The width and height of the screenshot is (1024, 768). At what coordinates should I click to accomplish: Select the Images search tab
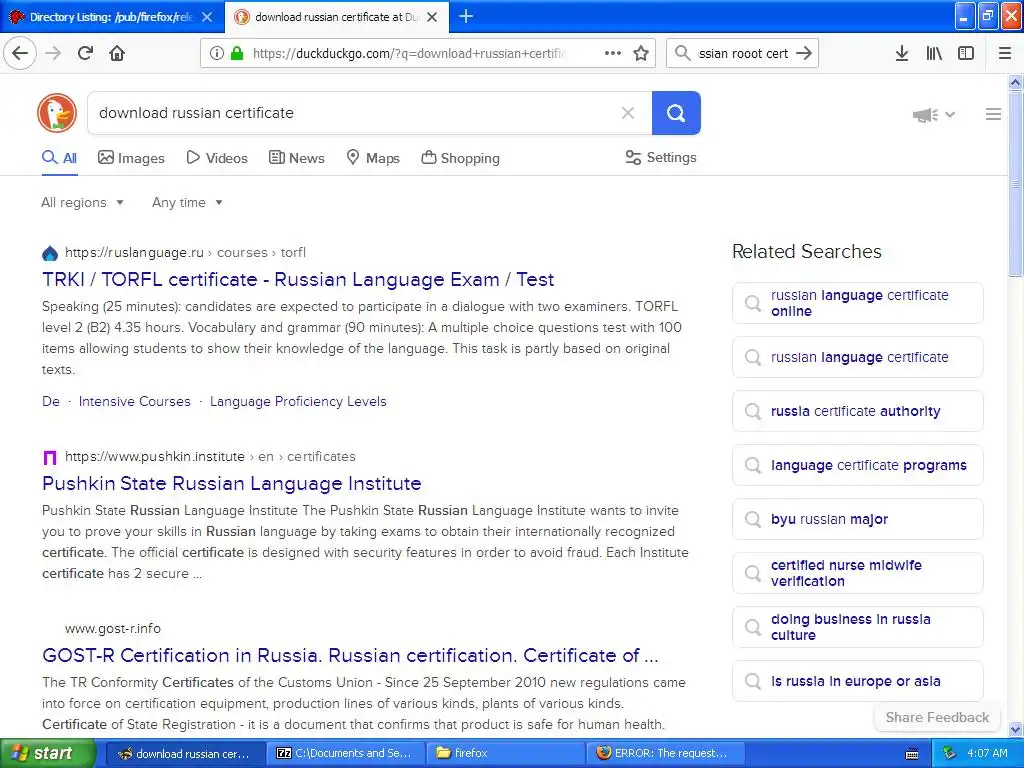tap(131, 158)
